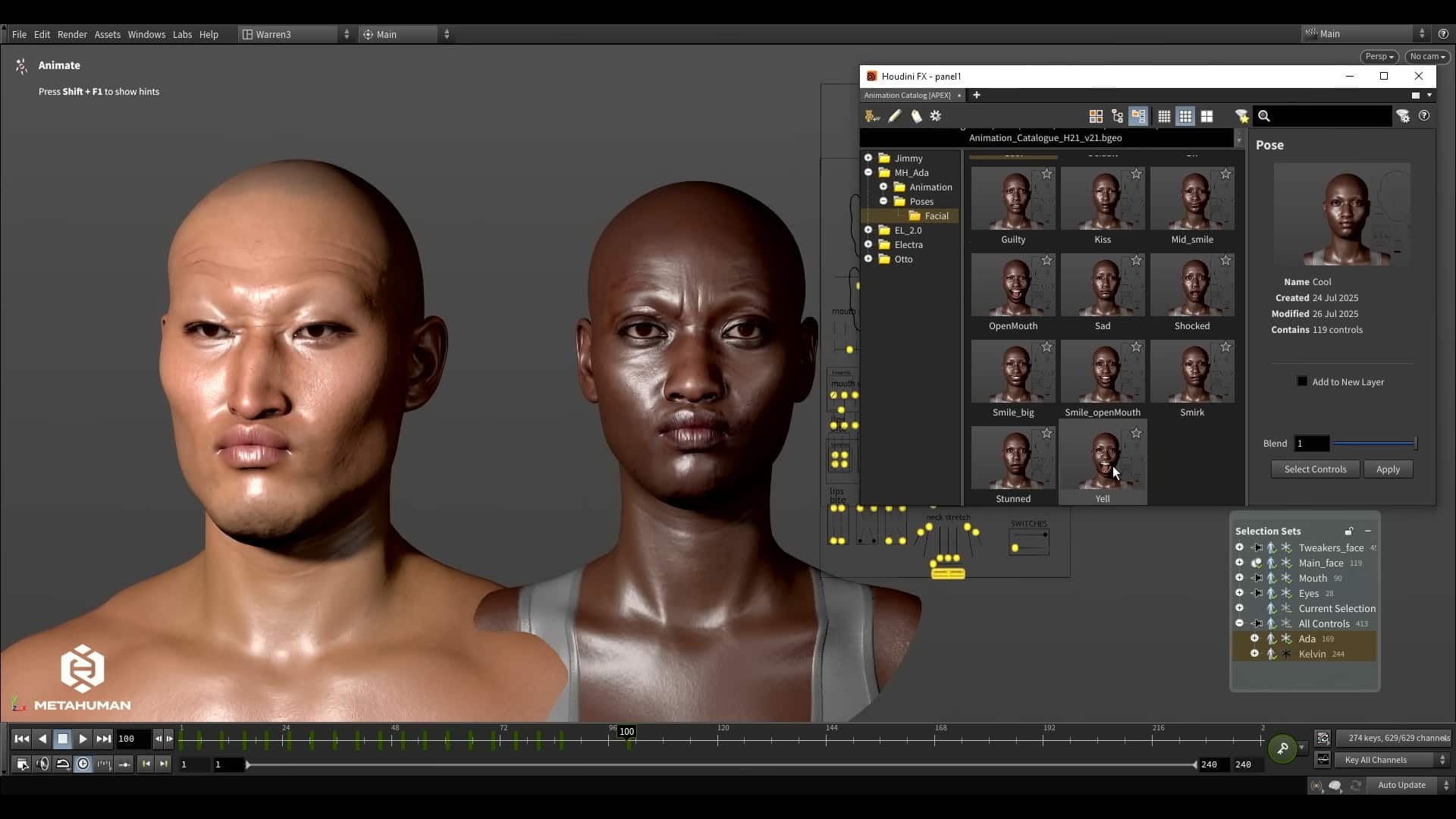
Task: Select the Animation Catalog [APEX] tab
Action: click(907, 95)
